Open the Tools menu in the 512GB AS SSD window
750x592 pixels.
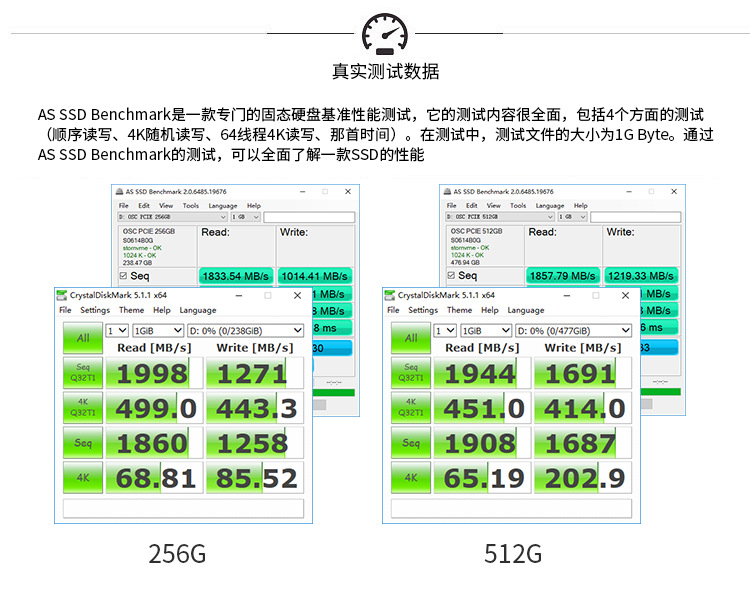(x=518, y=205)
